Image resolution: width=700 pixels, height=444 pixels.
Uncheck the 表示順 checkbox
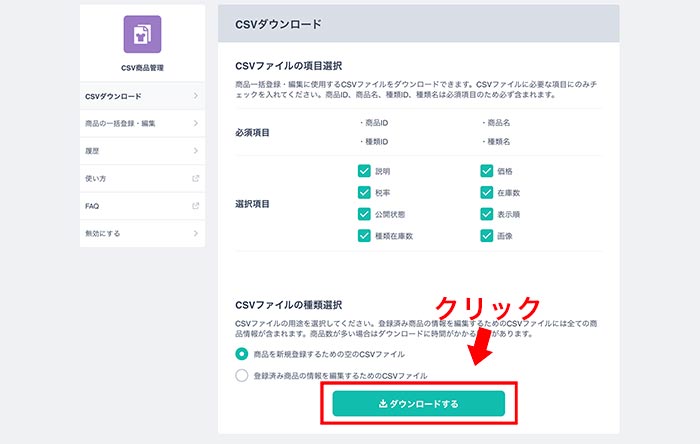pyautogui.click(x=487, y=214)
